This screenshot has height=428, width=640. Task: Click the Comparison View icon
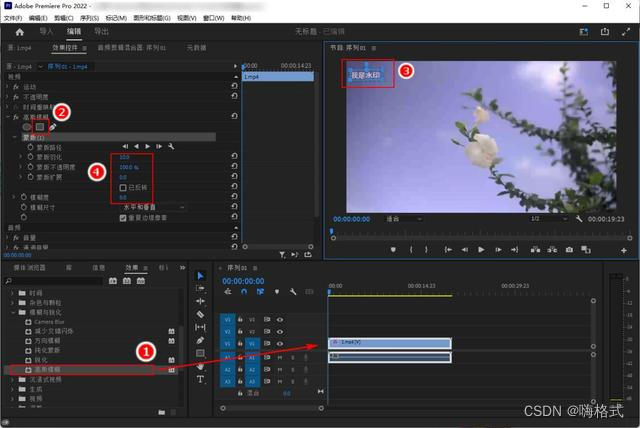[586, 250]
